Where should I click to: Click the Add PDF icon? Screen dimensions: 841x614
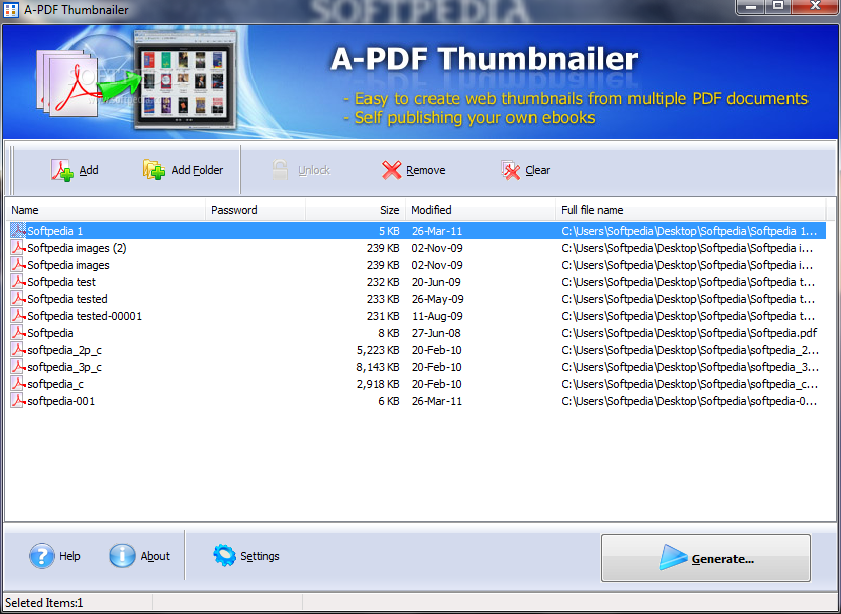(x=62, y=171)
